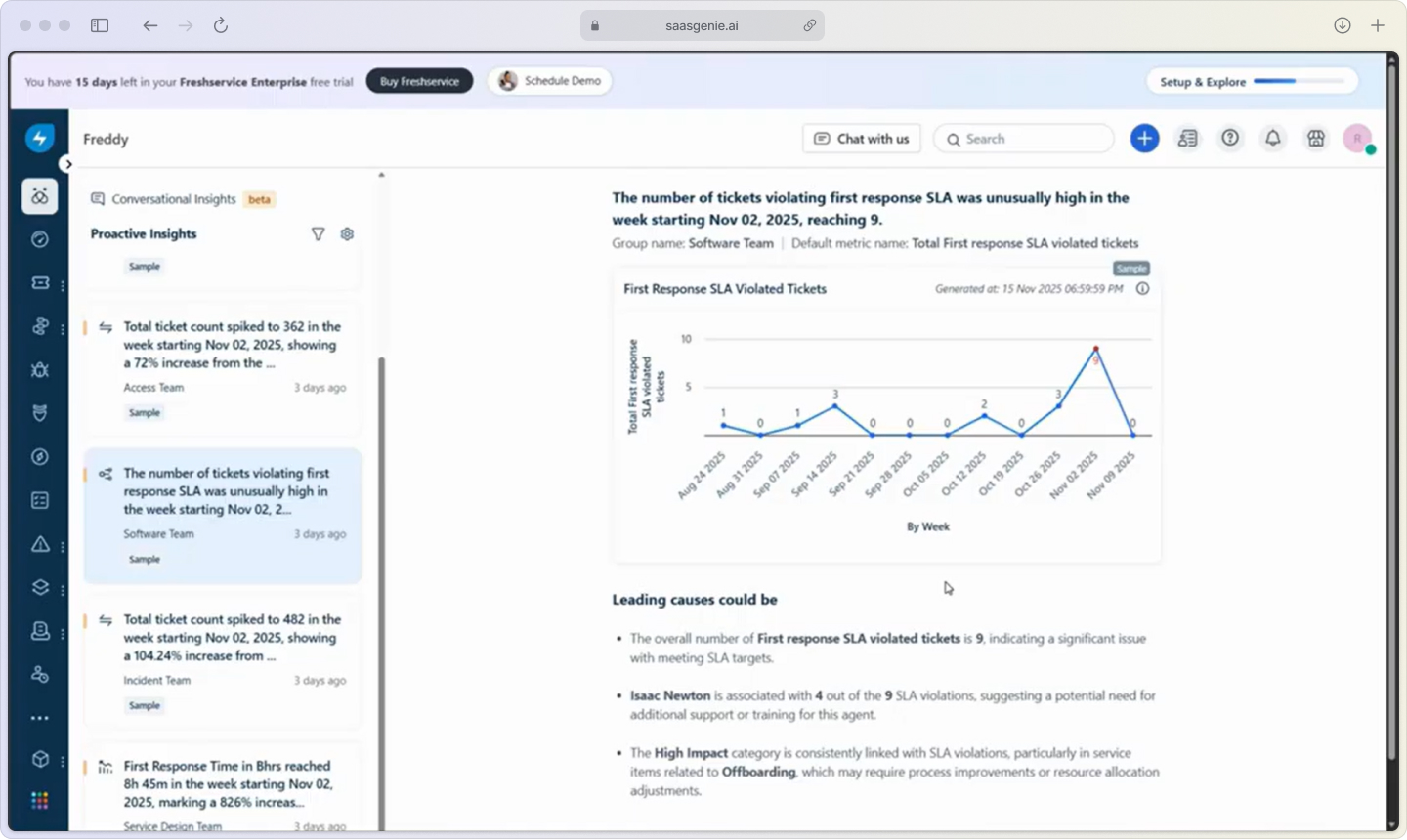
Task: Click the Chat with us button
Action: pos(862,139)
